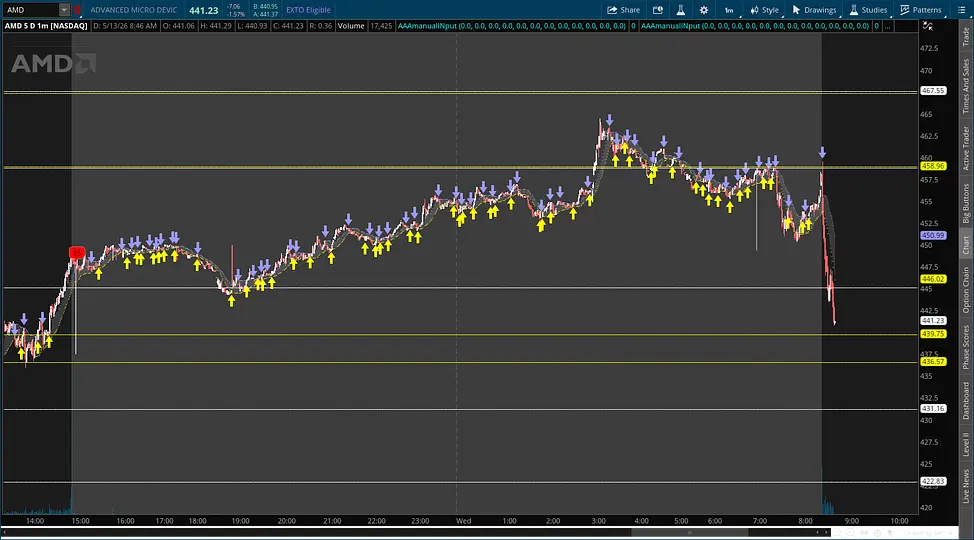Open the hamburger options menu

(961, 10)
